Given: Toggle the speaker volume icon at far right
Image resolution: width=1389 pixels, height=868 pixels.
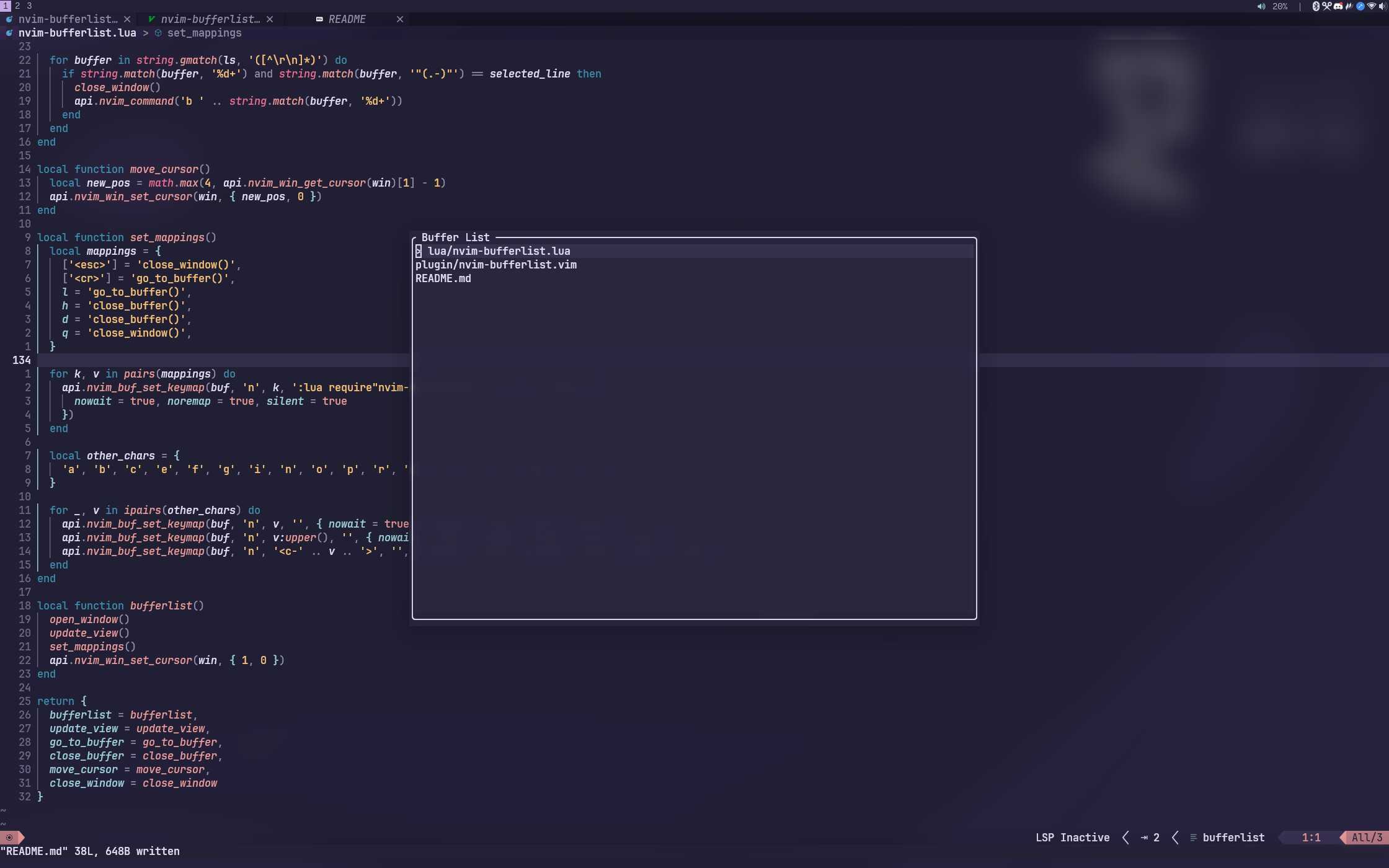Looking at the screenshot, I should 1382,6.
